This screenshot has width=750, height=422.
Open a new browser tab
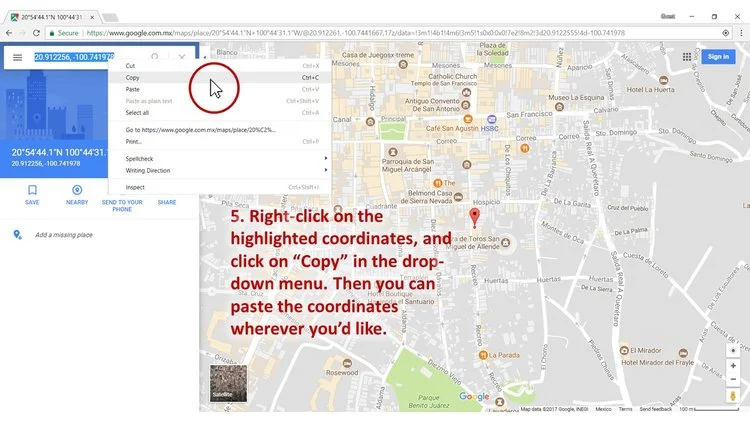point(110,17)
